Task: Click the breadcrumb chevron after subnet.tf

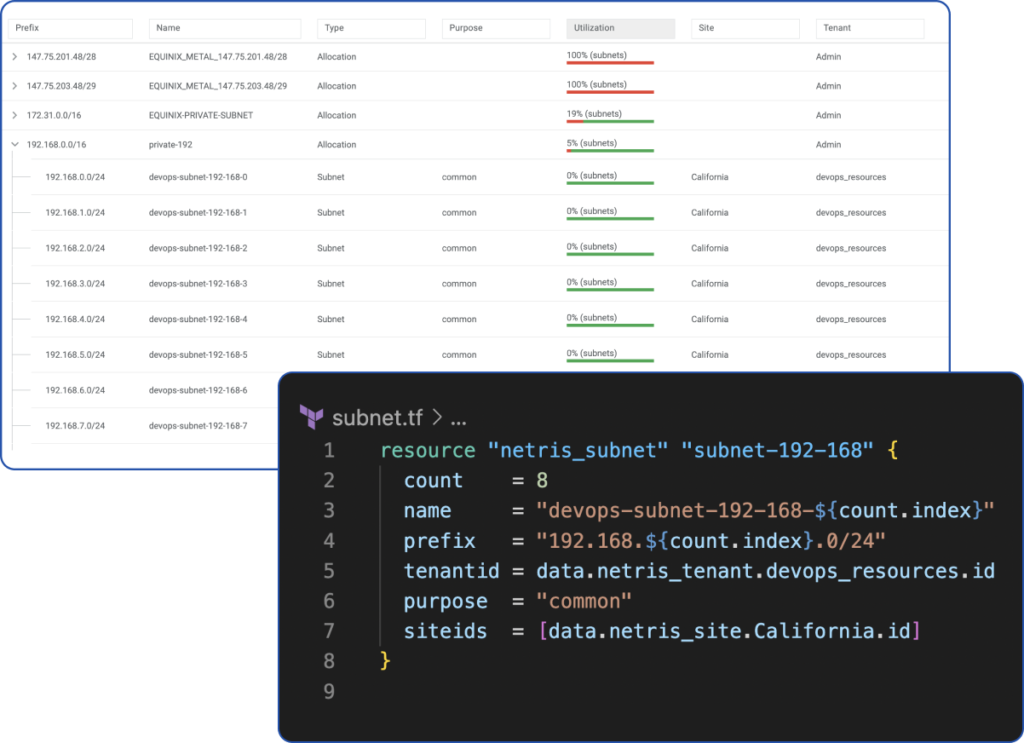Action: pos(437,417)
